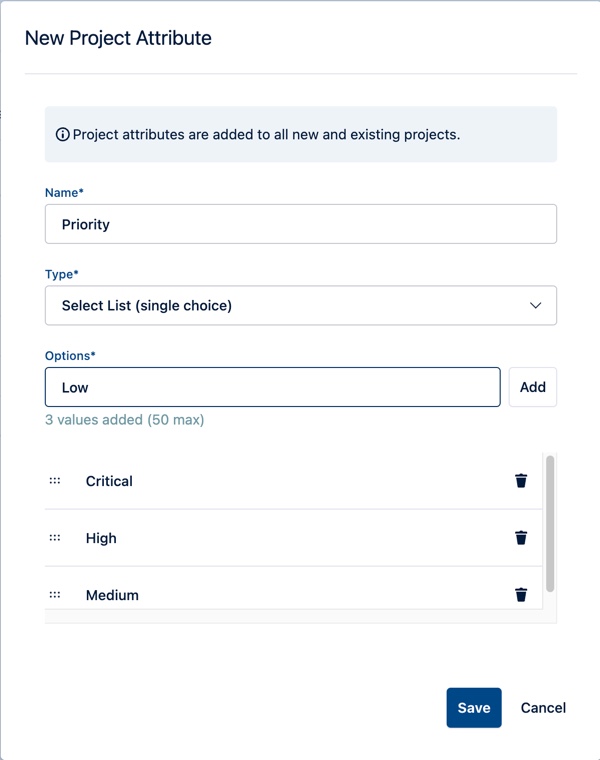Select the drag handle for Medium
The width and height of the screenshot is (600, 760).
[x=55, y=595]
